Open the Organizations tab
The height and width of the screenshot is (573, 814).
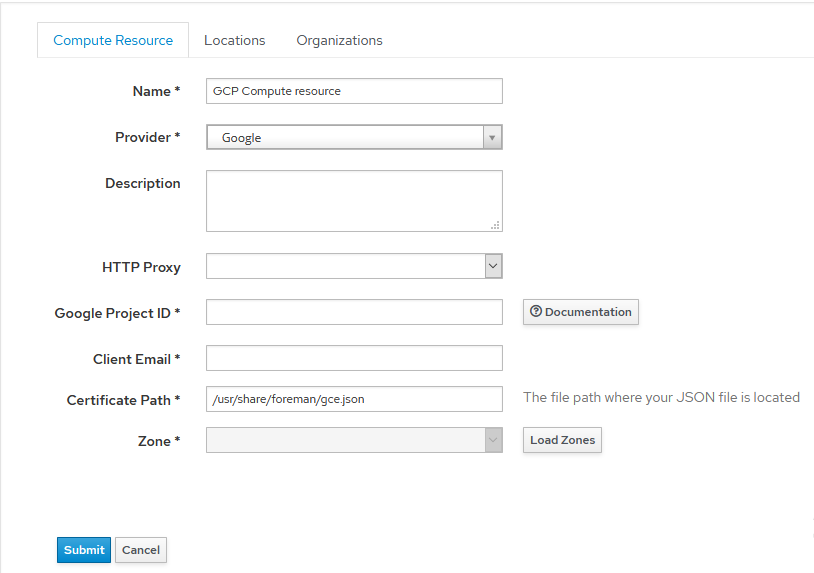pyautogui.click(x=340, y=40)
